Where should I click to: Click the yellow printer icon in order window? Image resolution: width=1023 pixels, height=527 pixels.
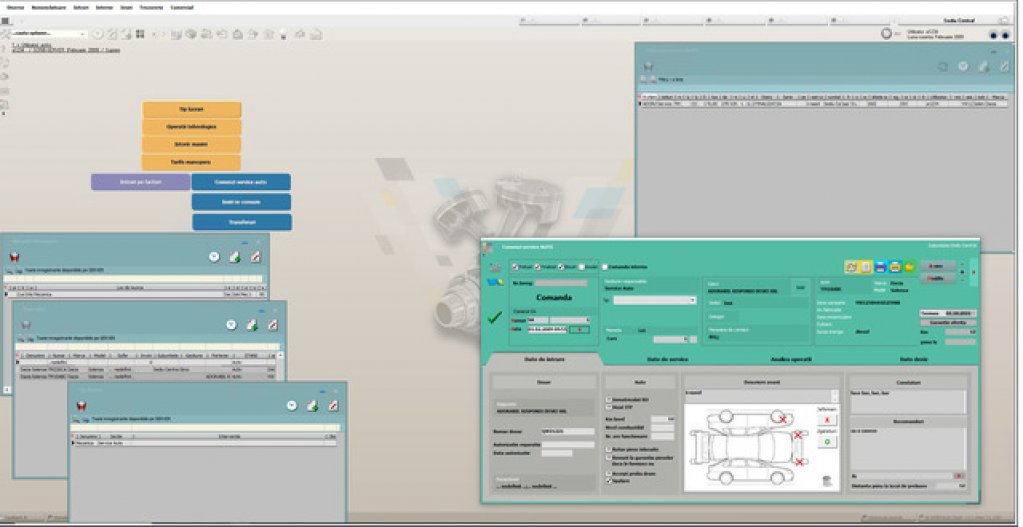[895, 266]
